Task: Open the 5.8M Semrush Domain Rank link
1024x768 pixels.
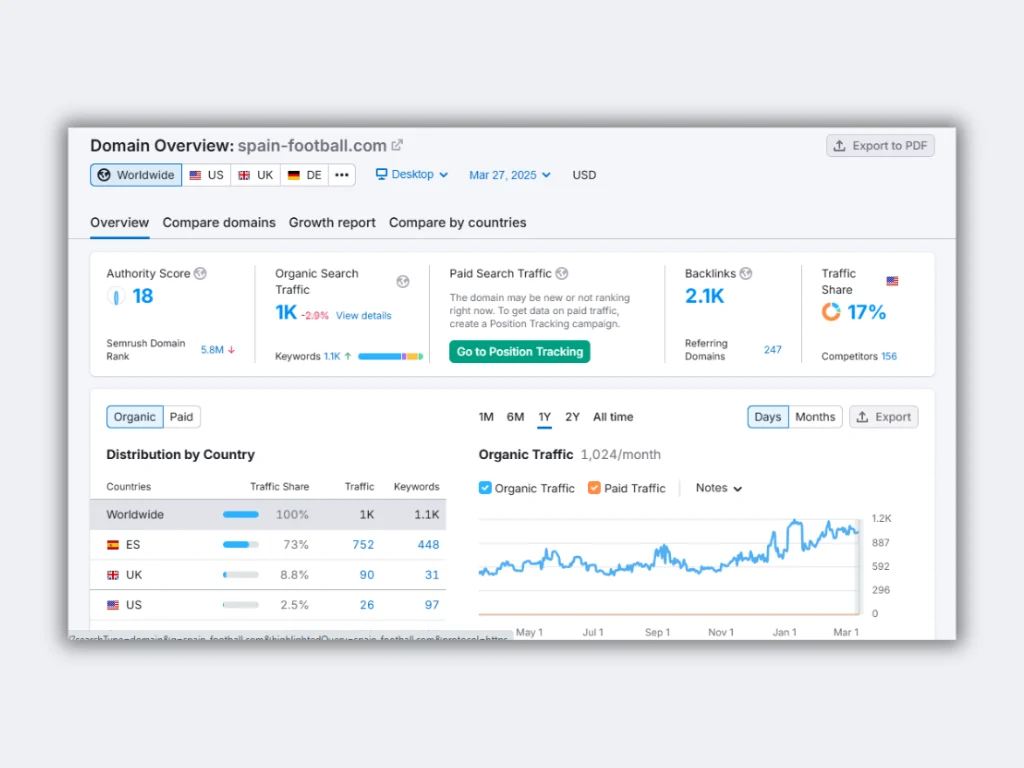Action: [x=212, y=350]
